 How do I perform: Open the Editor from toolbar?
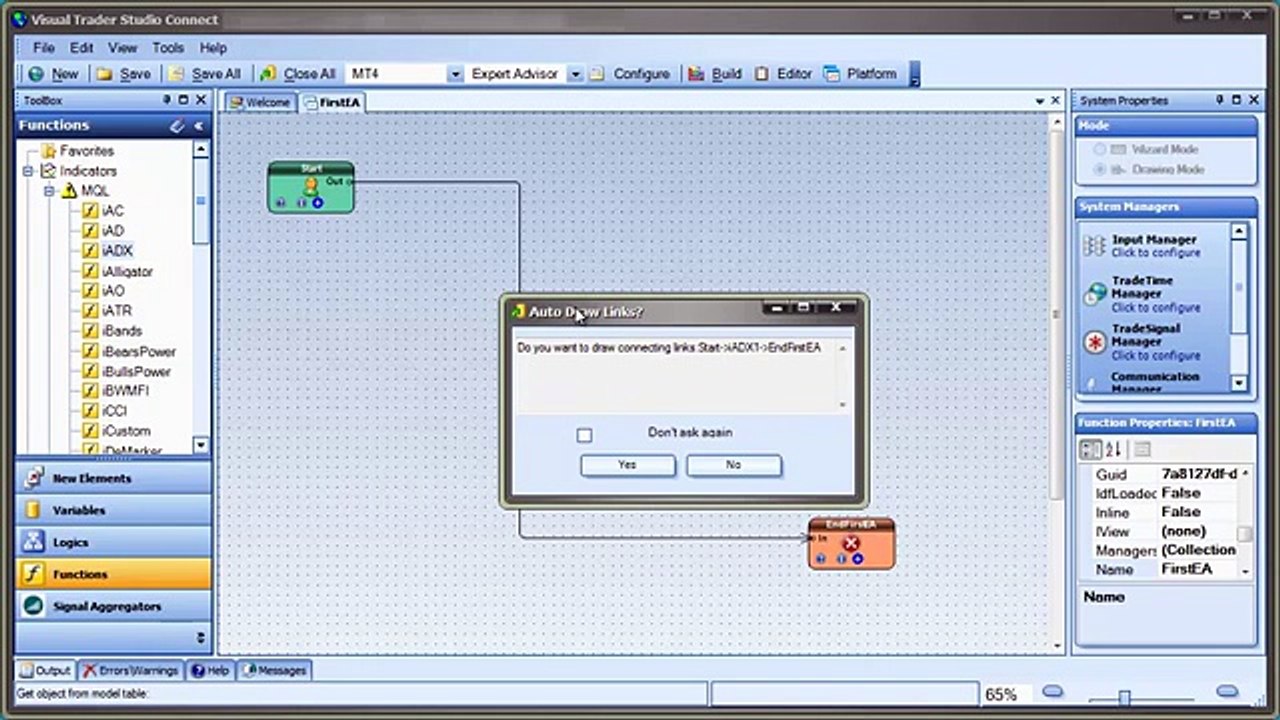[x=783, y=74]
